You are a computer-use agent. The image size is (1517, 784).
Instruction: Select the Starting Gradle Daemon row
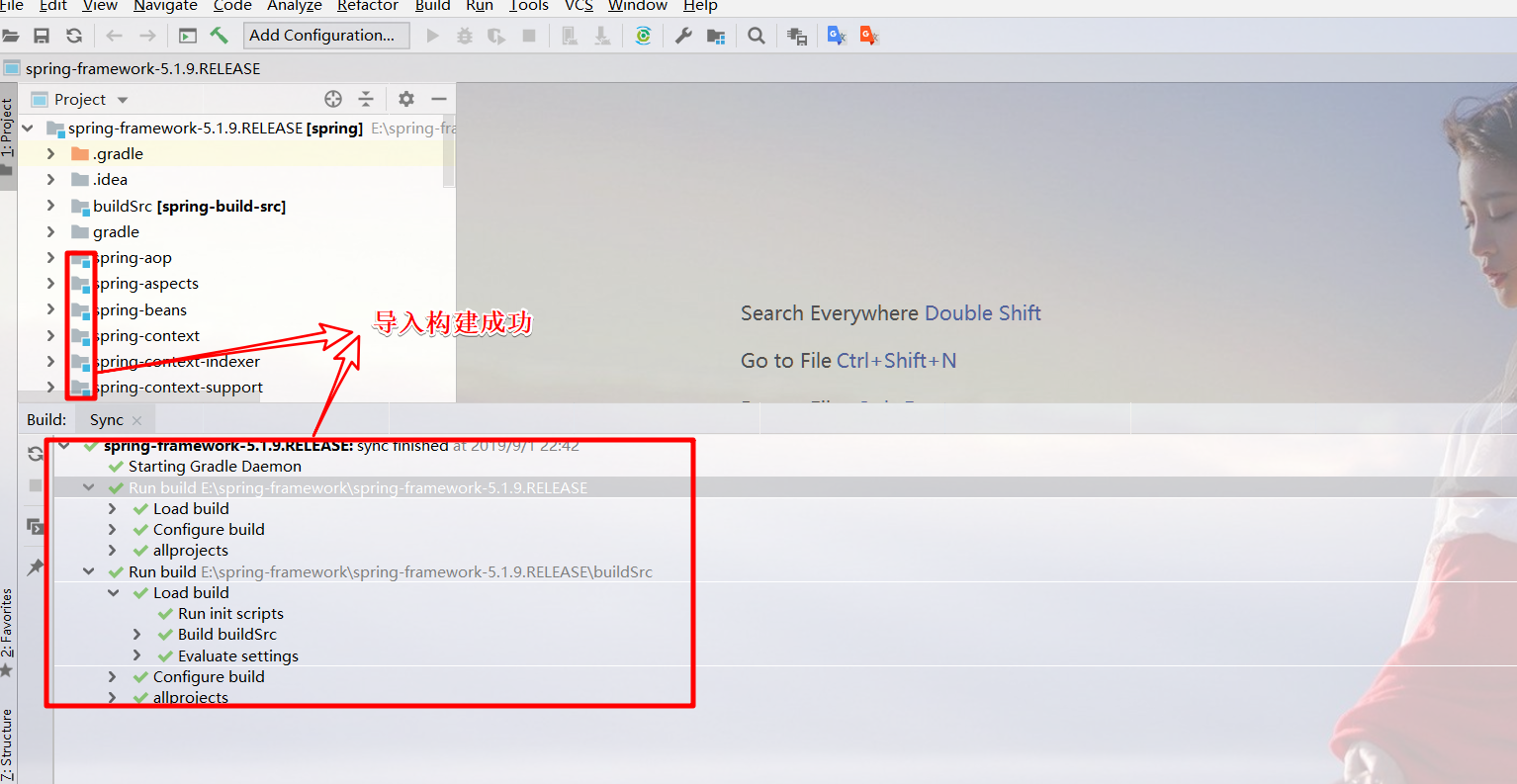(215, 467)
